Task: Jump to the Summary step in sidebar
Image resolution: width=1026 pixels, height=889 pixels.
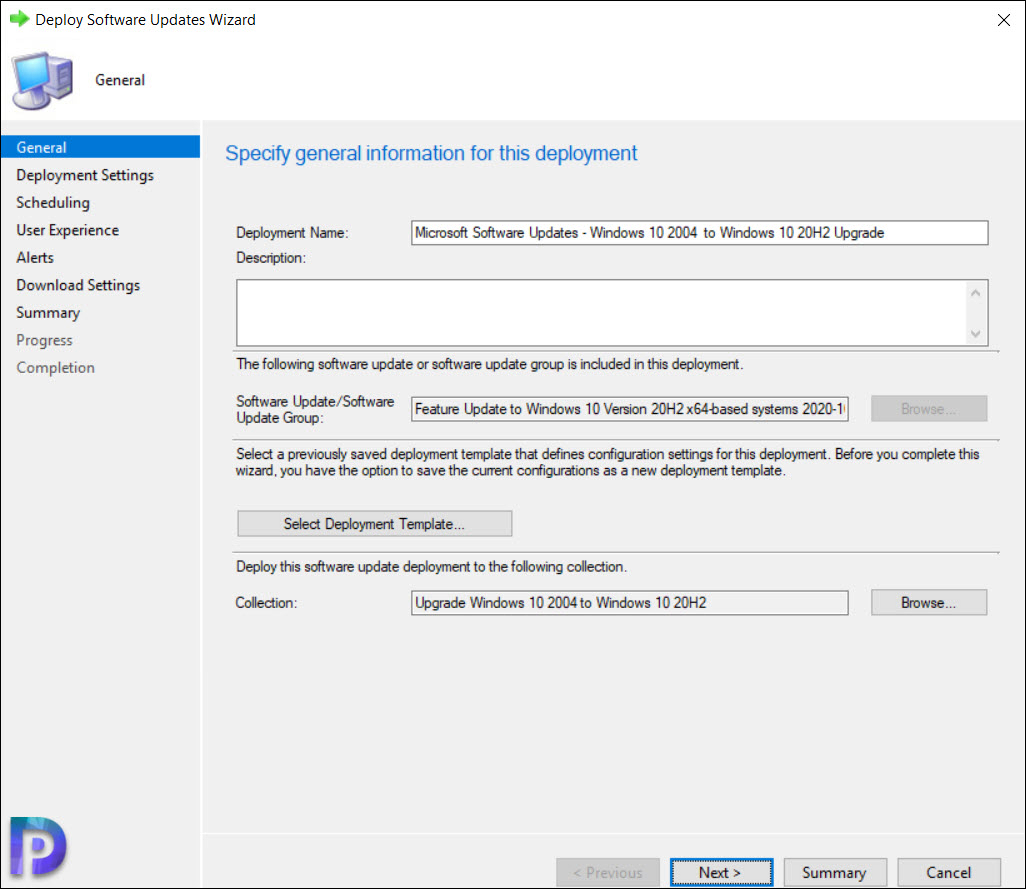Action: [48, 313]
